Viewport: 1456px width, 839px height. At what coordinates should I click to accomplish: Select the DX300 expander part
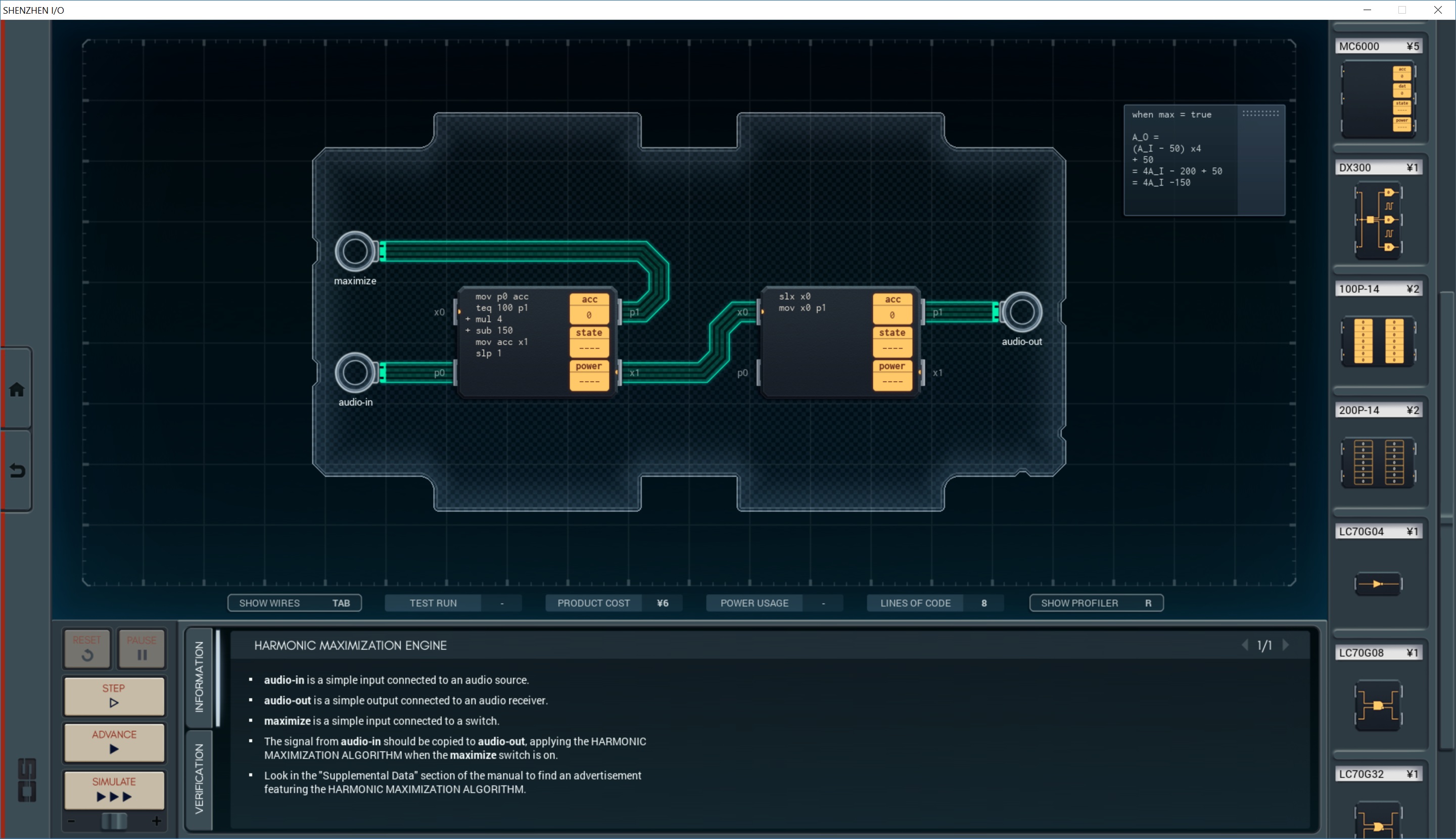1378,220
